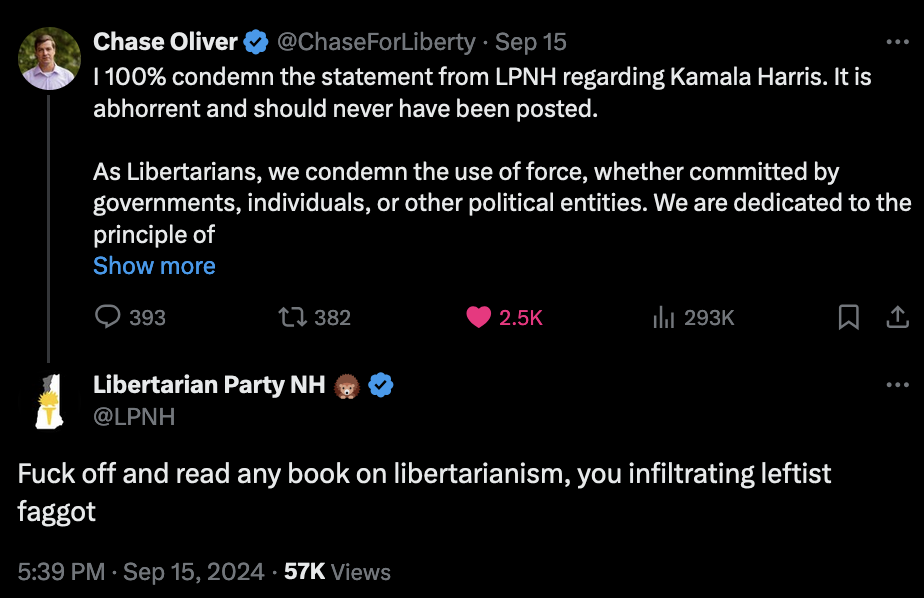Click the 5:39 PM Sep 15, 2024 timestamp
924x598 pixels.
point(141,572)
